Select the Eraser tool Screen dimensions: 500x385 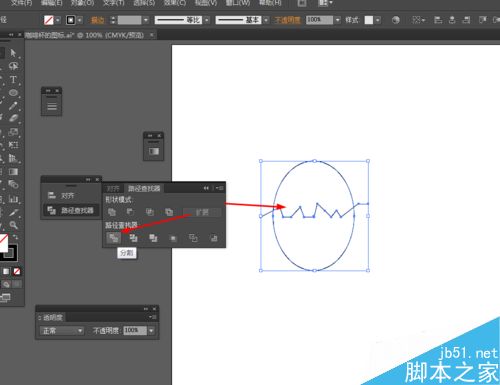click(13, 118)
